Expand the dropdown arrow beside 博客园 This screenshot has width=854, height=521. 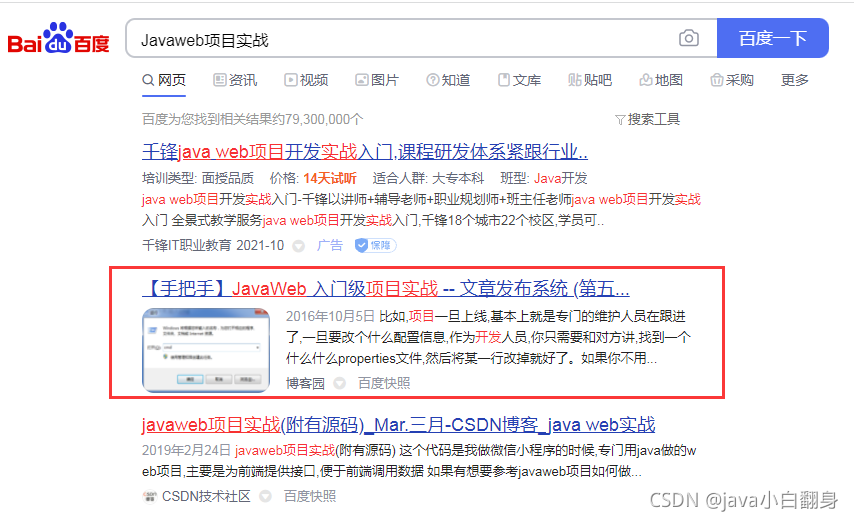pos(340,384)
